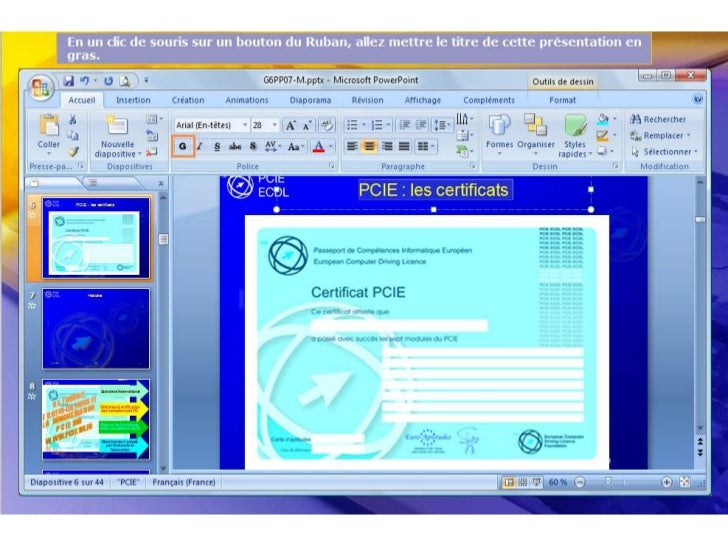Open the Format tab under Outils de dessin
The width and height of the screenshot is (728, 546).
562,100
